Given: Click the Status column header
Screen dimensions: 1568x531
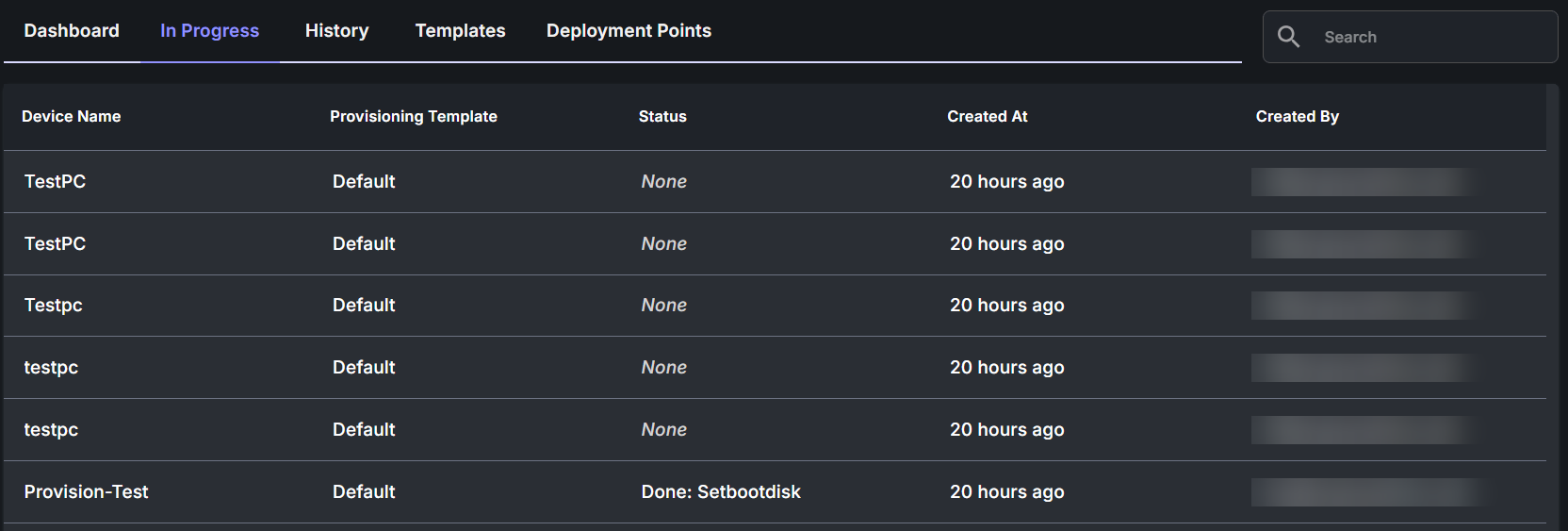Looking at the screenshot, I should tap(662, 116).
